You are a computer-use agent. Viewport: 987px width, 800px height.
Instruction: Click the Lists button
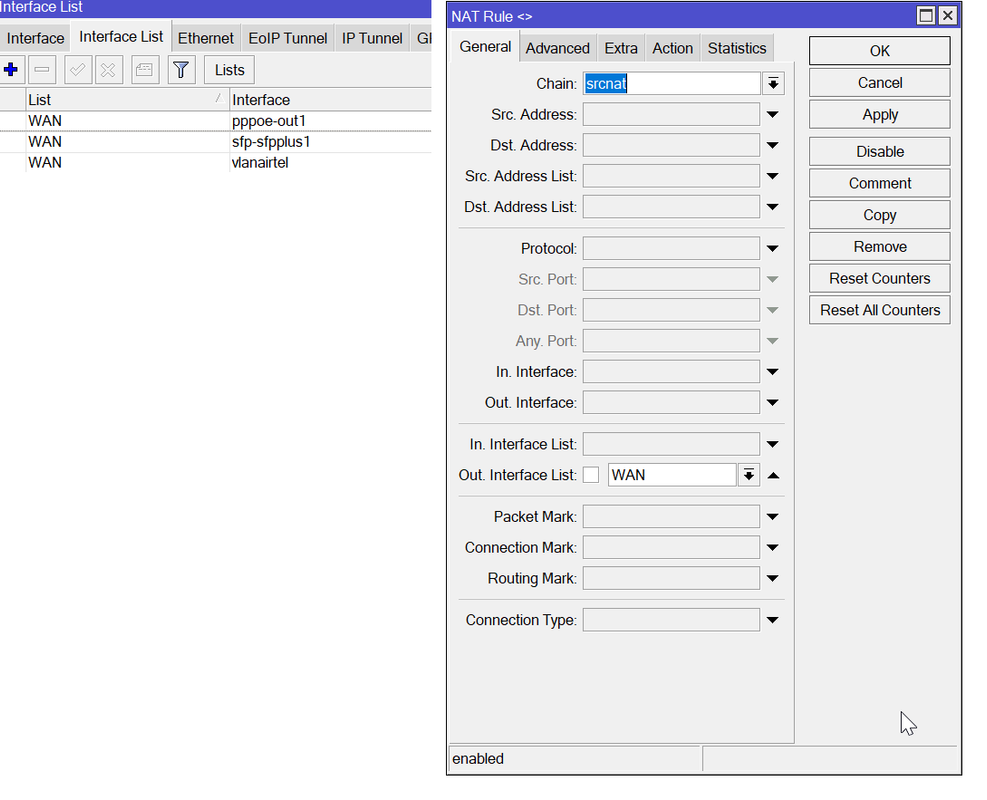tap(229, 70)
